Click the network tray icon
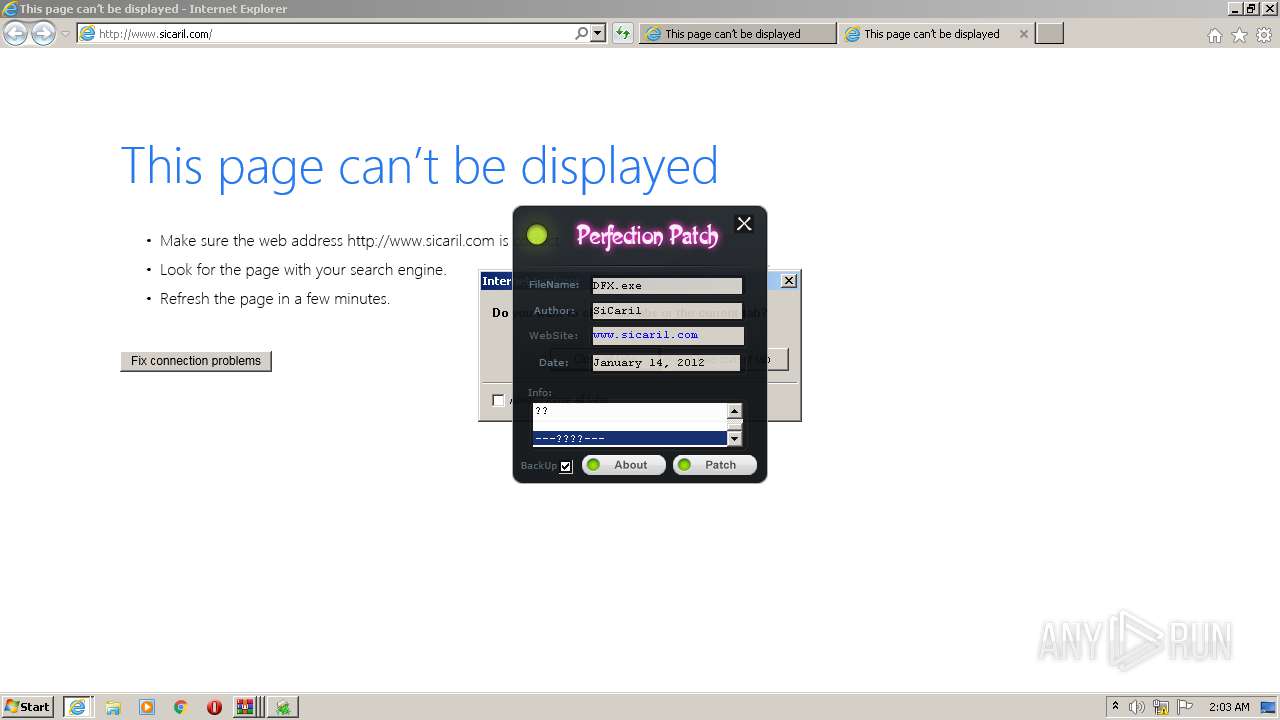 1161,707
